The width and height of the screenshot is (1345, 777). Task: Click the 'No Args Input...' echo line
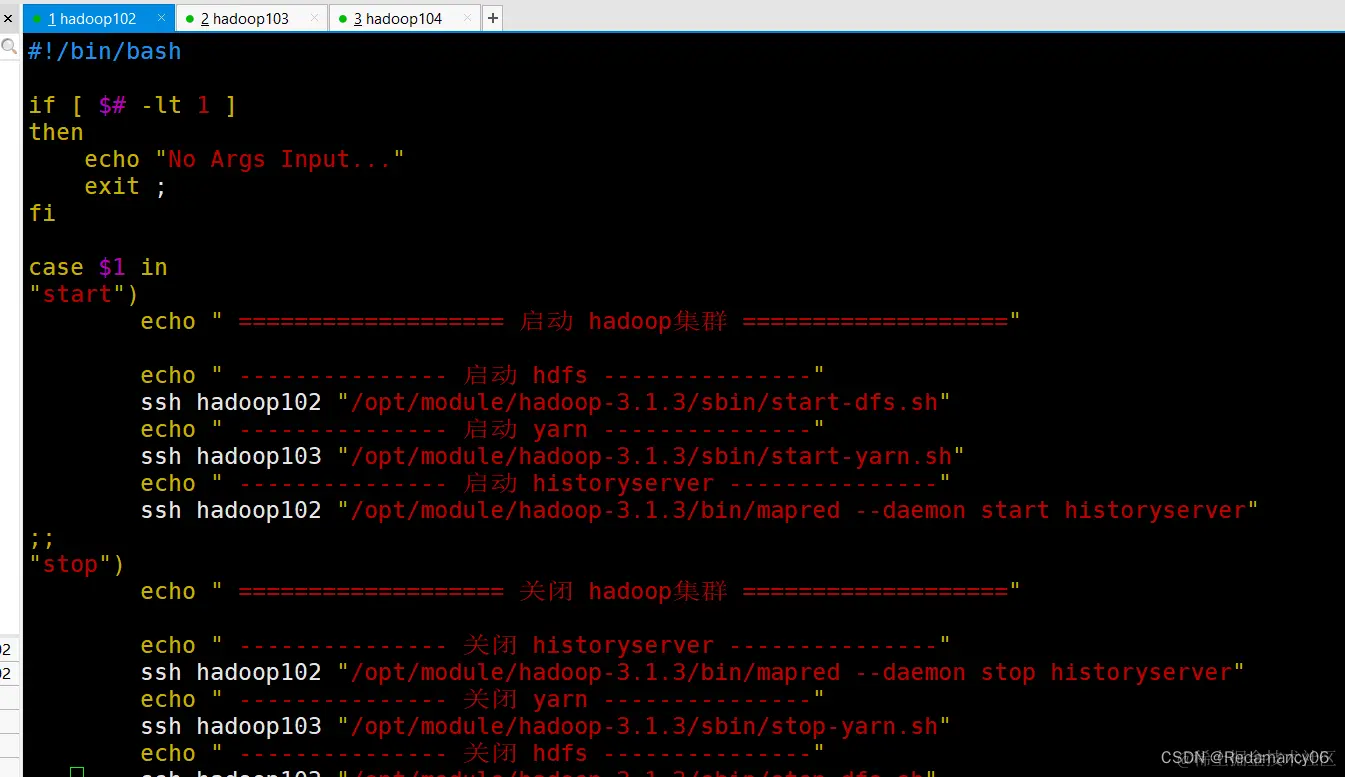click(x=244, y=159)
